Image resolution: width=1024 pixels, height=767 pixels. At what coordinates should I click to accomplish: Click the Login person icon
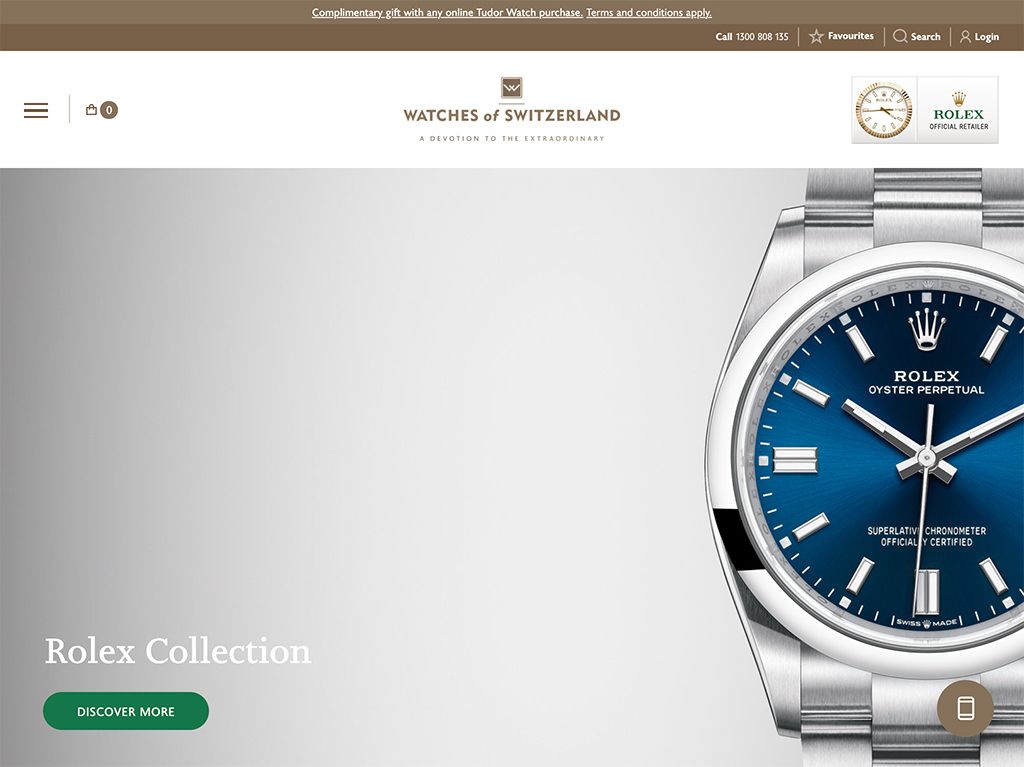(x=965, y=37)
